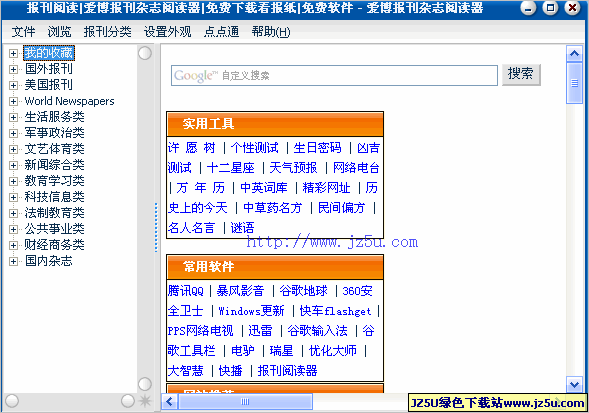Click the horizontal scrollbar left arrow
Viewport: 589px width, 413px height.
tap(169, 402)
